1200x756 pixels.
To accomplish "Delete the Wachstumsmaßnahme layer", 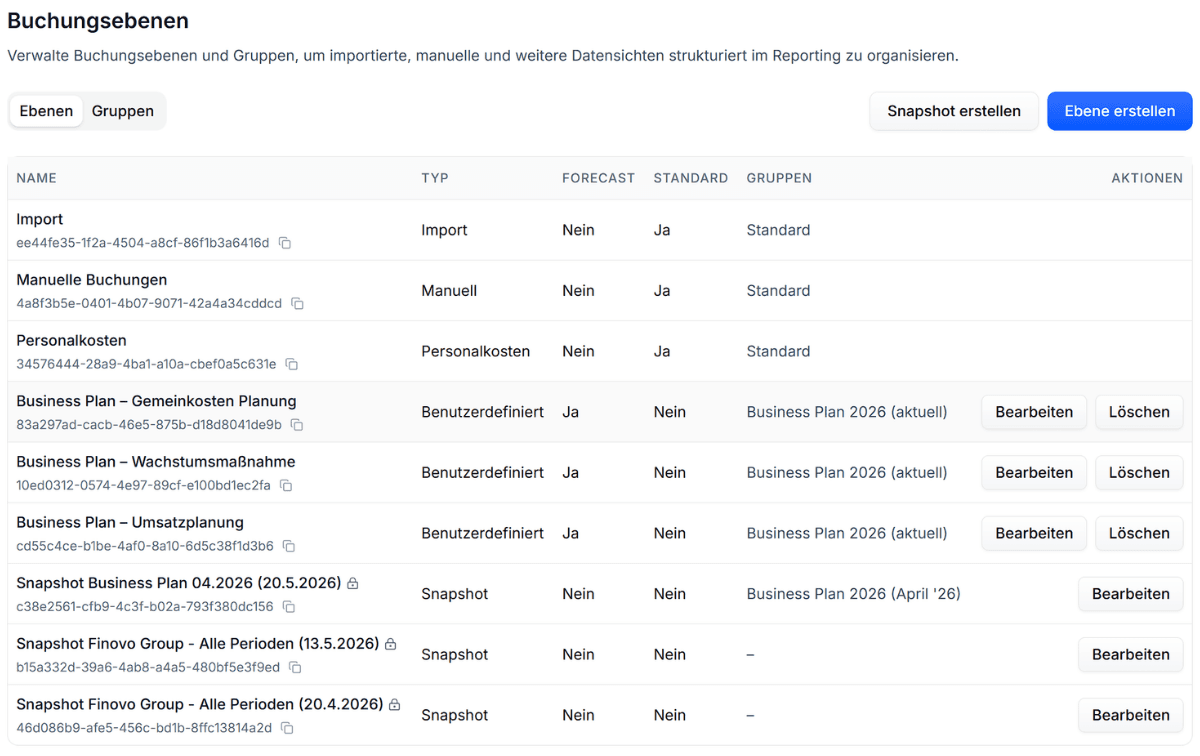I will tap(1139, 472).
